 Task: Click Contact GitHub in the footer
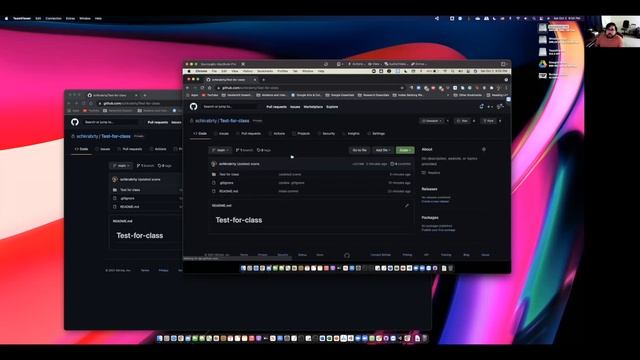click(x=380, y=255)
